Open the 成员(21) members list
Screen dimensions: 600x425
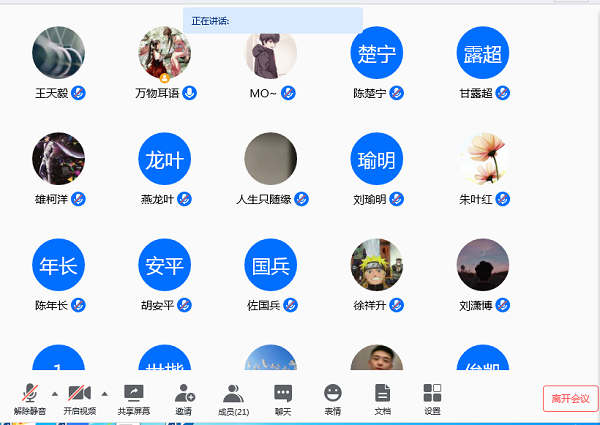click(x=233, y=397)
